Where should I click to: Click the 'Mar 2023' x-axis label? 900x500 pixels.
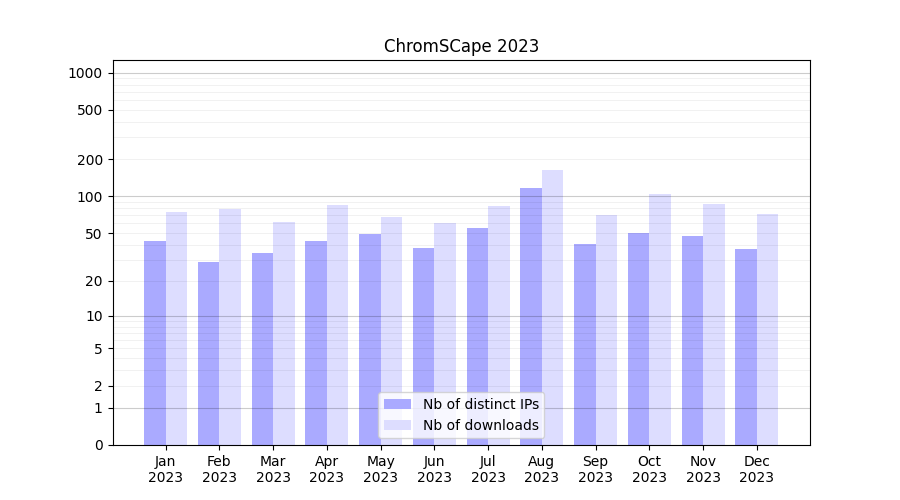pos(273,469)
